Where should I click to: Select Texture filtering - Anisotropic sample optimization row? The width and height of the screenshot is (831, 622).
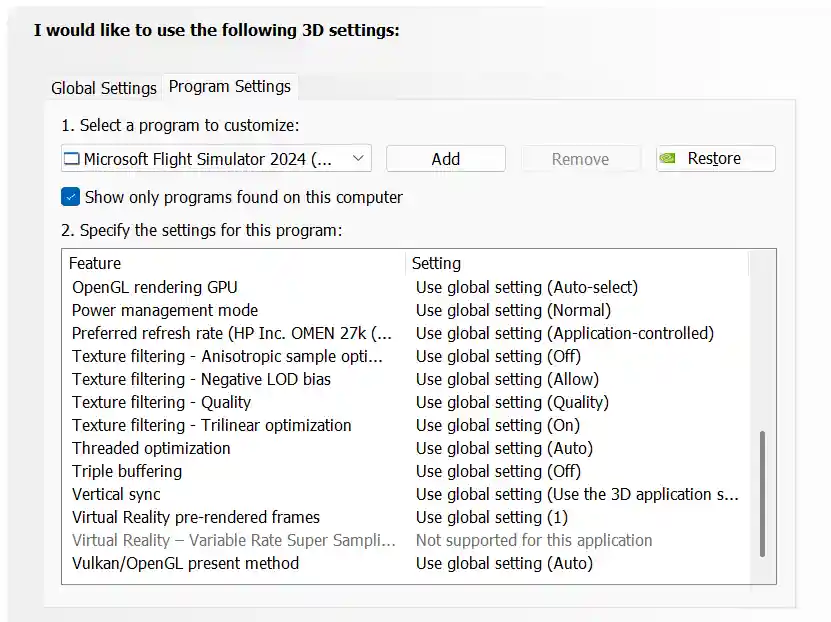pyautogui.click(x=227, y=356)
